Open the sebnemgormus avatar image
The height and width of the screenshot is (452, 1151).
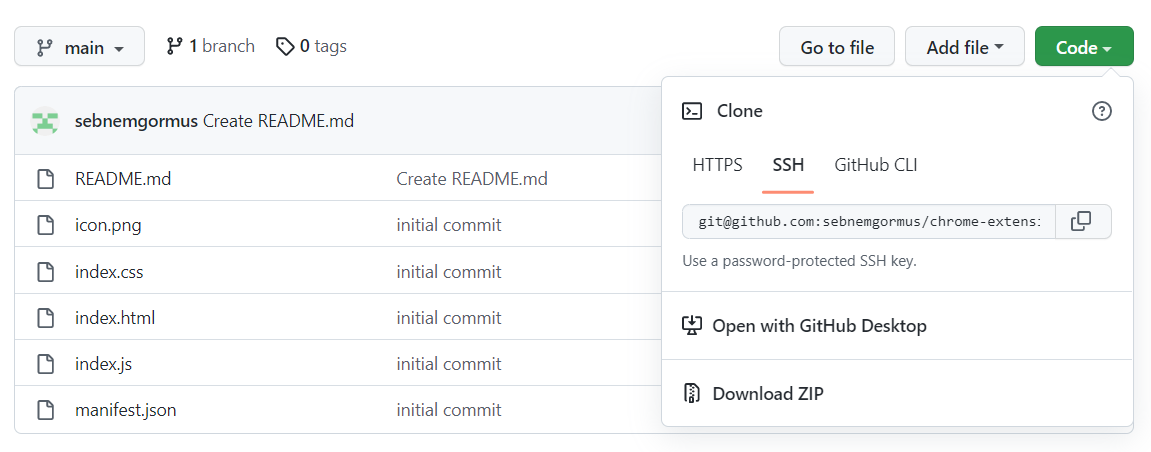pyautogui.click(x=45, y=120)
